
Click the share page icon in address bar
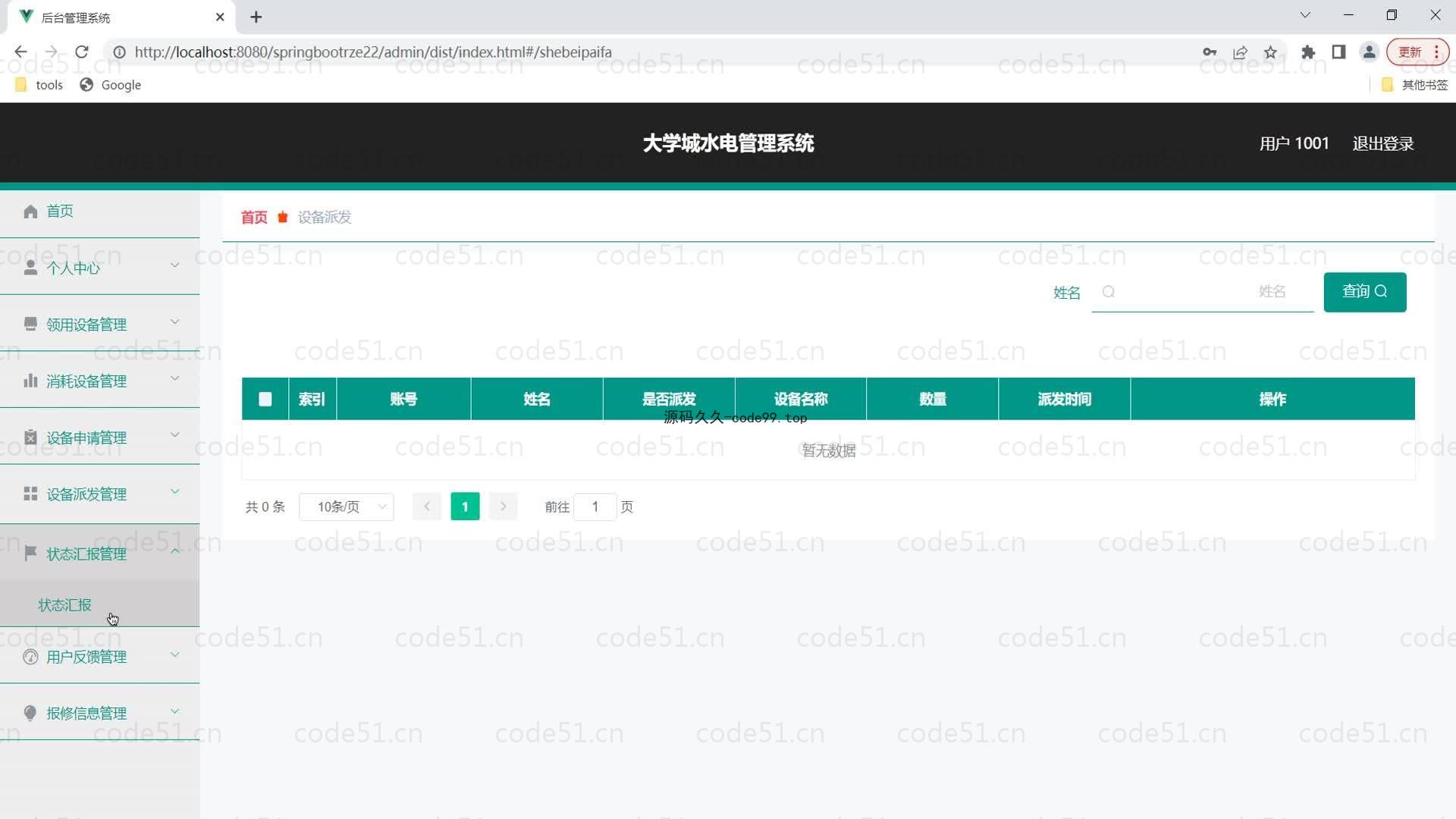pos(1241,52)
